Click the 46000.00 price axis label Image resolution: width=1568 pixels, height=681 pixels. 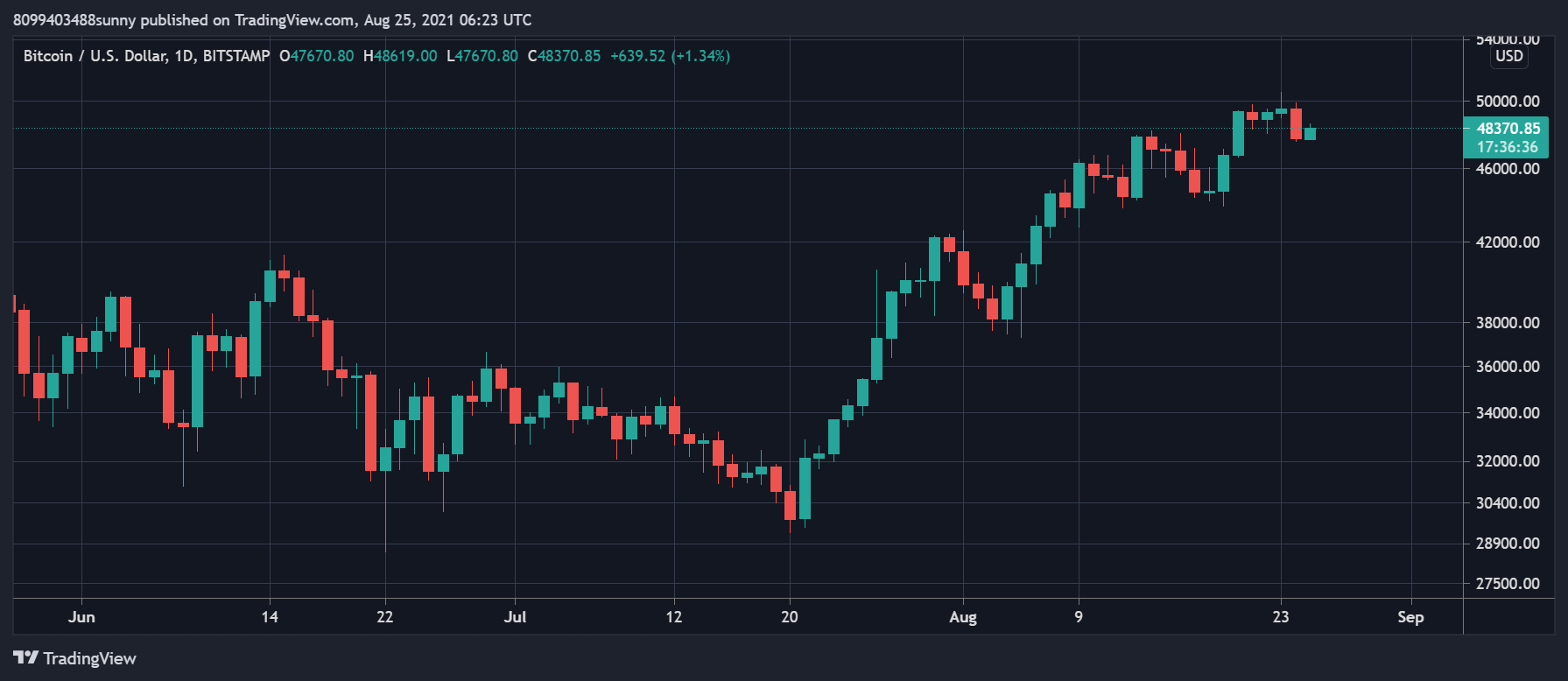point(1508,169)
